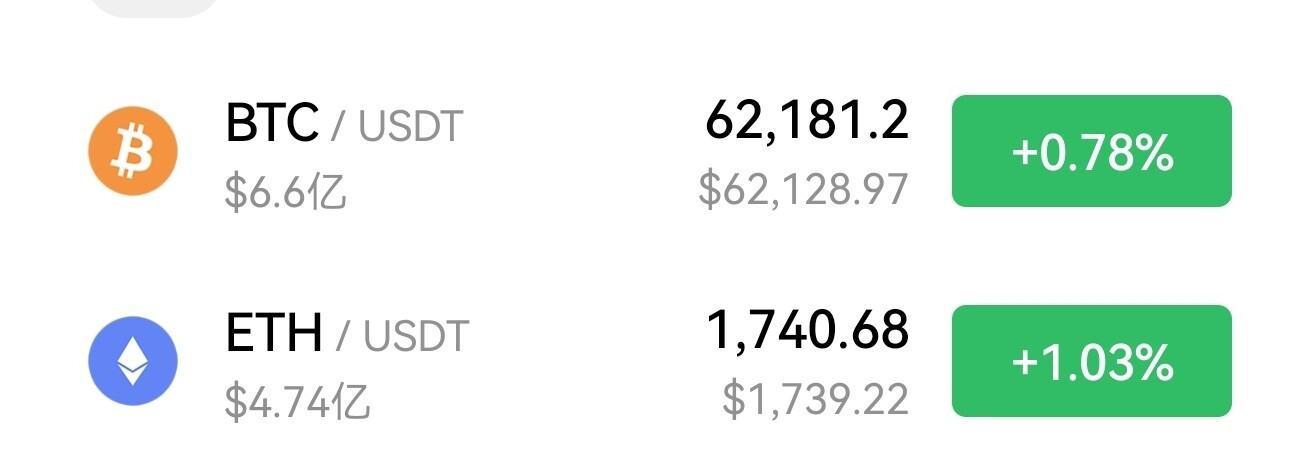Tap the blue Ethereum coin icon
1316x453 pixels.
pos(133,360)
